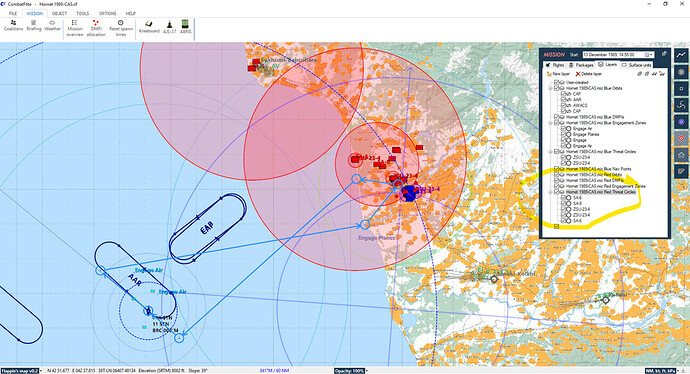Open DMPI allocation
Viewport: 690px width, 374px height.
click(96, 28)
